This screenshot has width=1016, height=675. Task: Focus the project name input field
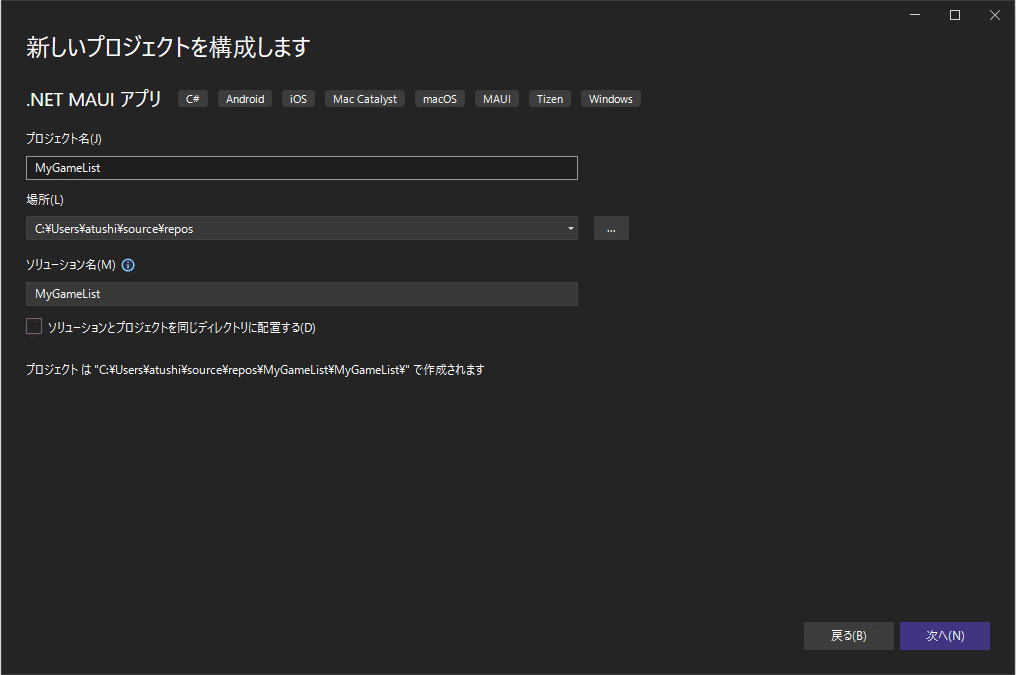(301, 168)
